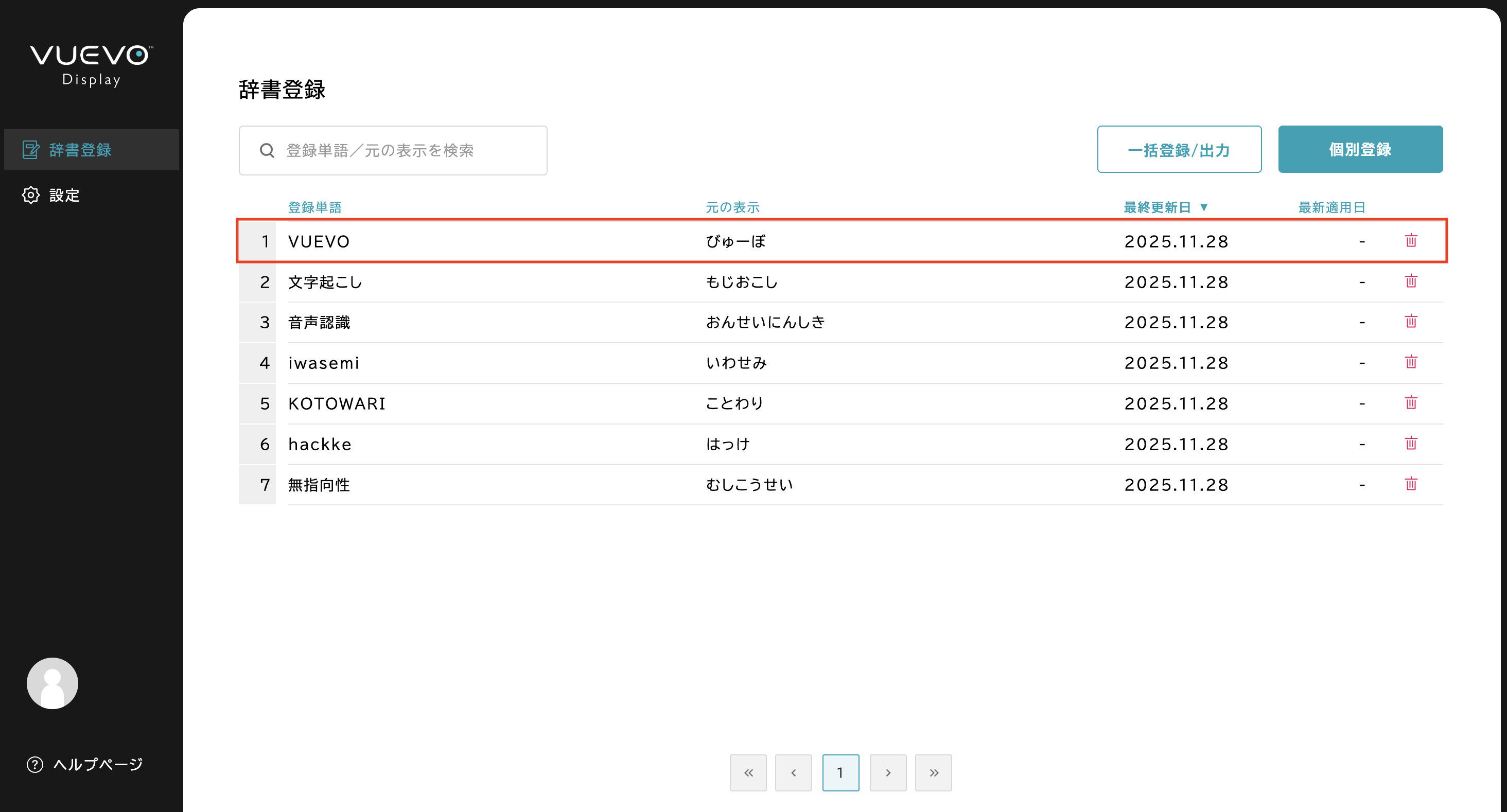Click the user avatar icon
Image resolution: width=1507 pixels, height=812 pixels.
(52, 683)
